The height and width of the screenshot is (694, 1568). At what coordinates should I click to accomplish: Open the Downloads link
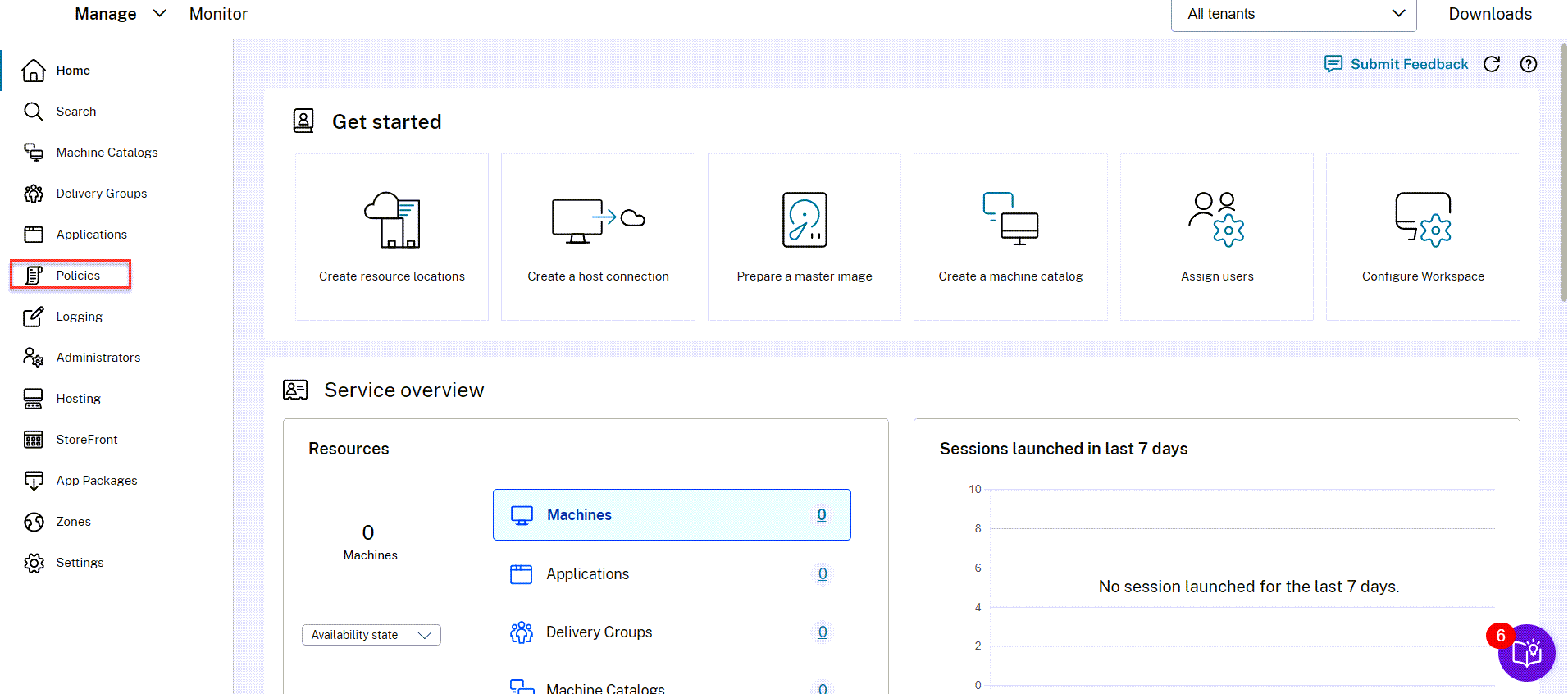click(x=1489, y=14)
